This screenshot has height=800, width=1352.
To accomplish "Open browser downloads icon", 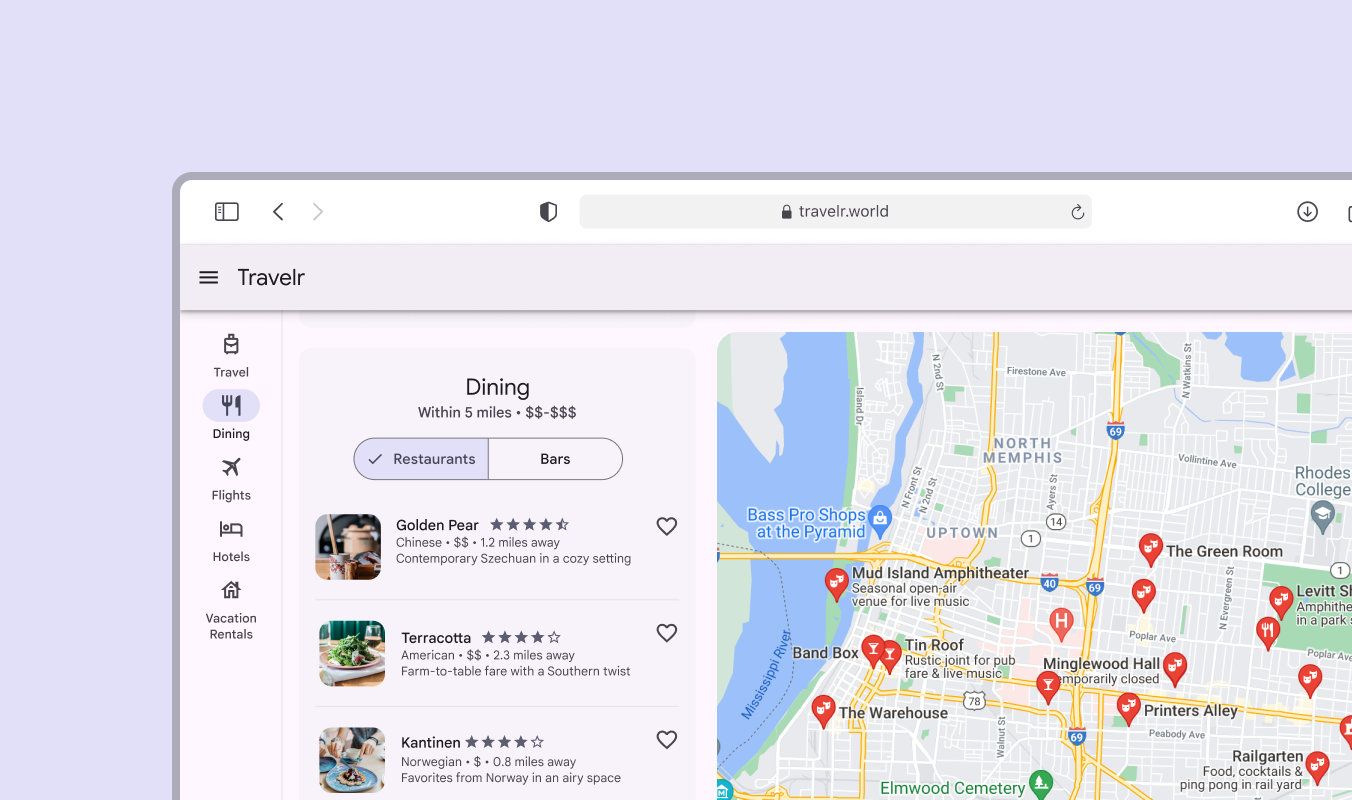I will coord(1307,211).
